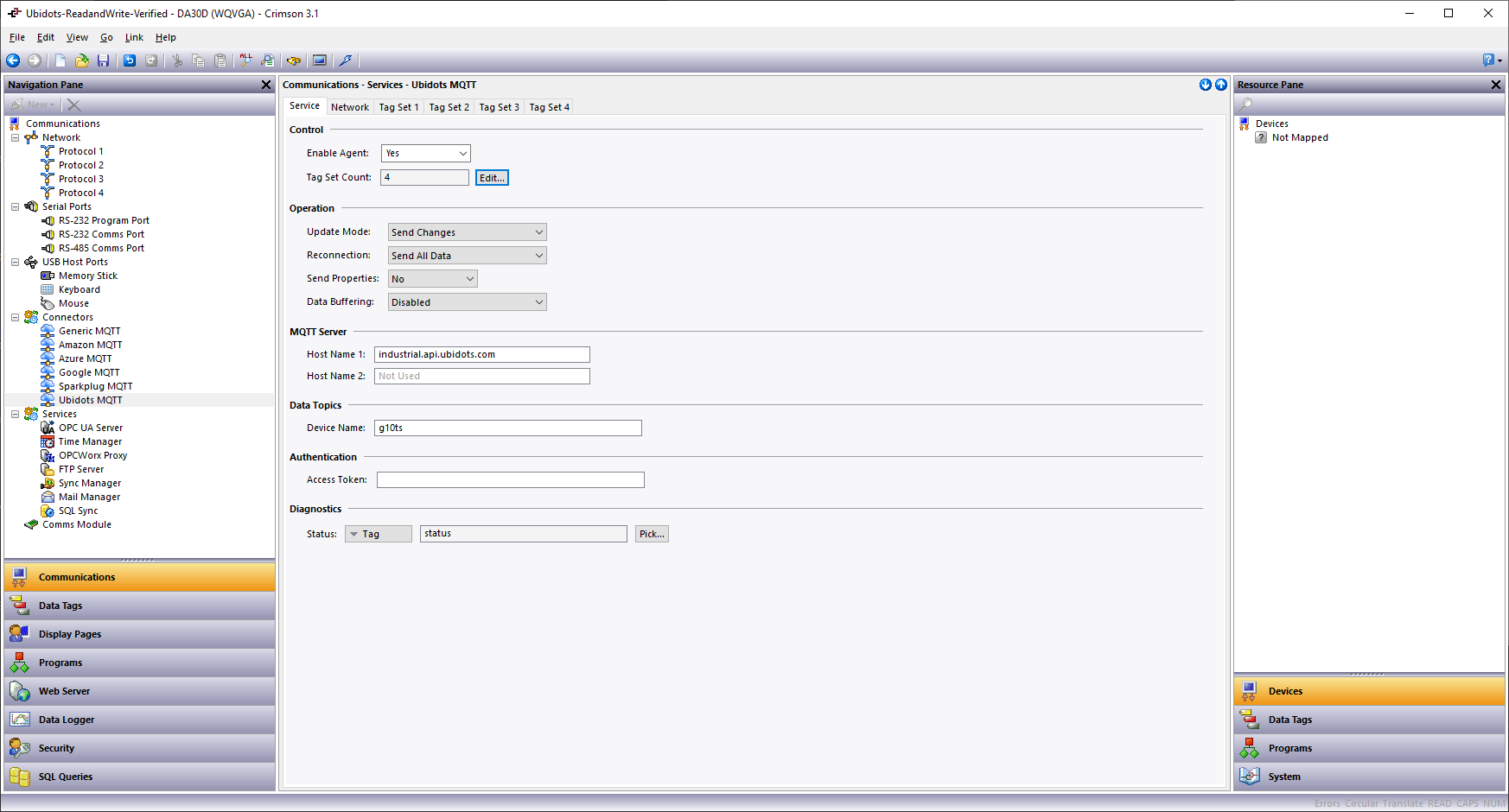
Task: Click the blue Undo toolbar icon
Action: click(x=130, y=60)
